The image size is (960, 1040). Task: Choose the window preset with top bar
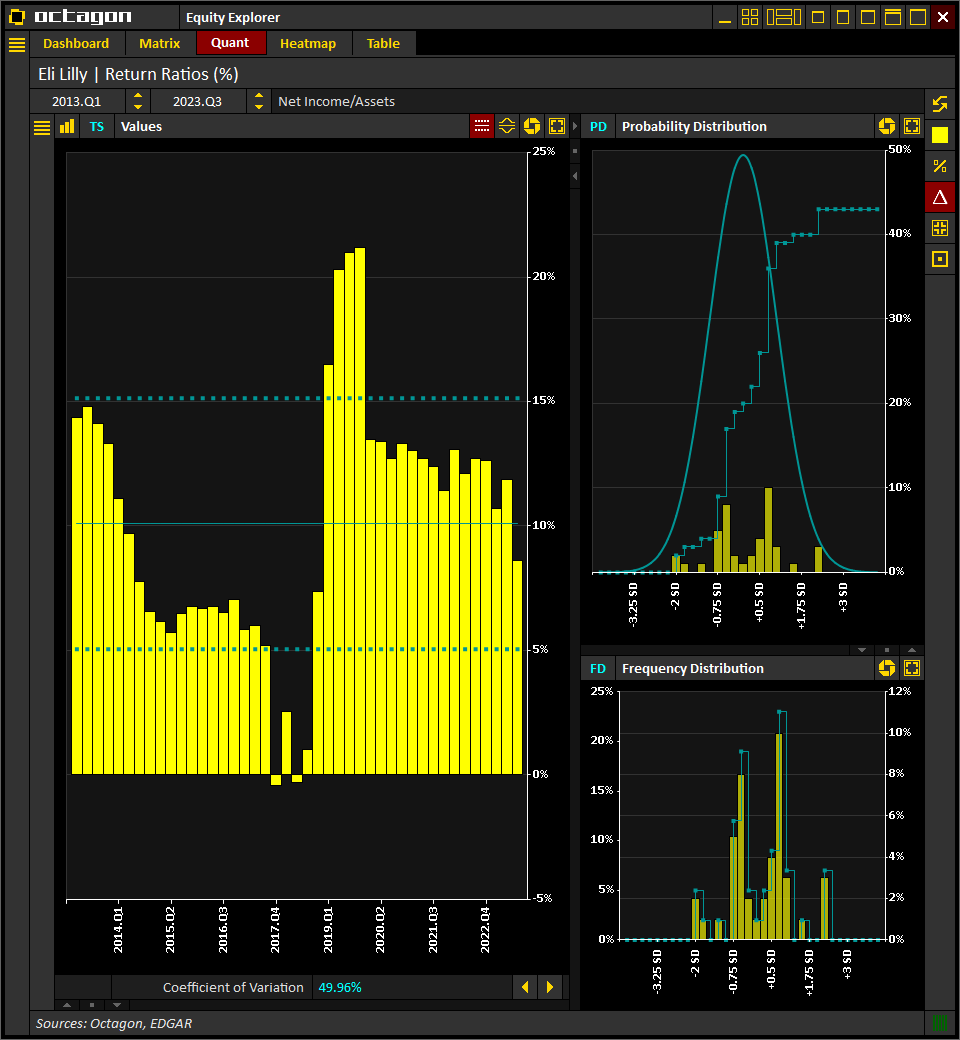[893, 17]
